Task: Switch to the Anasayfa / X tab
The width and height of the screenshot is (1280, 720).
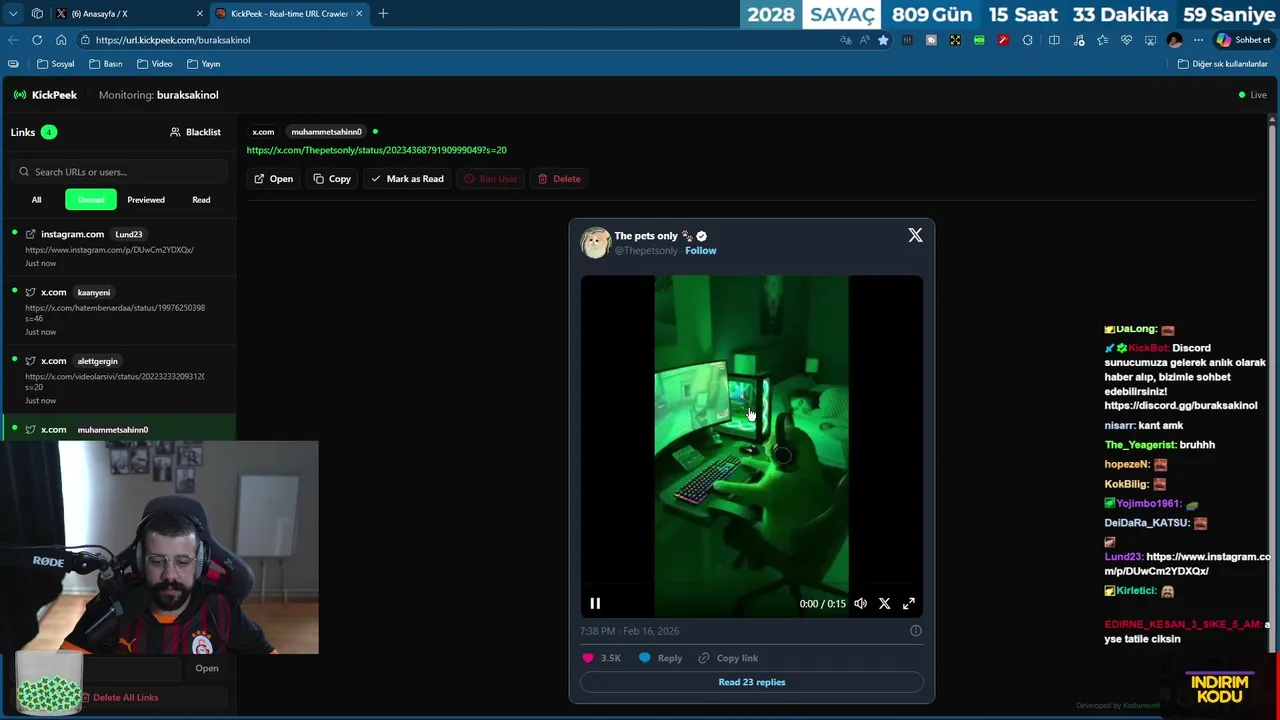Action: [130, 14]
